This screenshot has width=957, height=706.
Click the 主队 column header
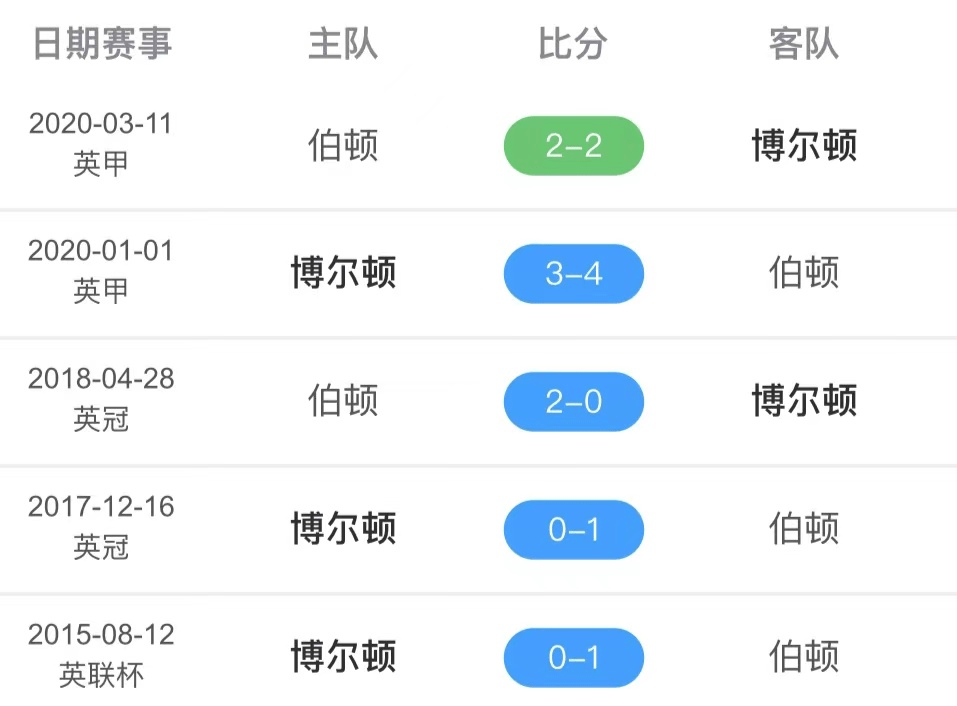(343, 43)
